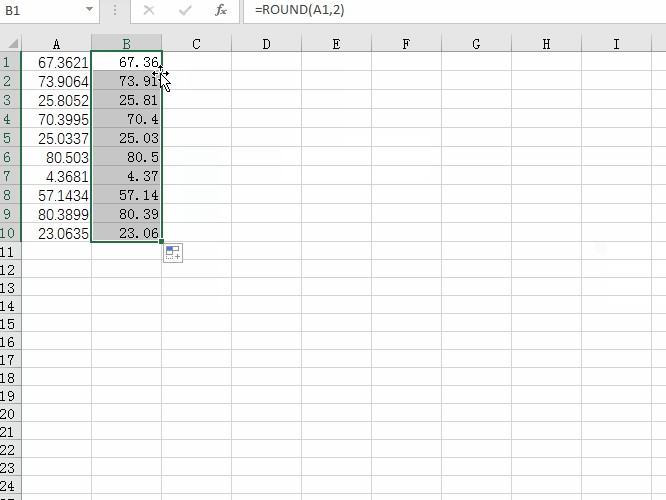The image size is (666, 500).
Task: Select row 2 header
Action: [10, 81]
